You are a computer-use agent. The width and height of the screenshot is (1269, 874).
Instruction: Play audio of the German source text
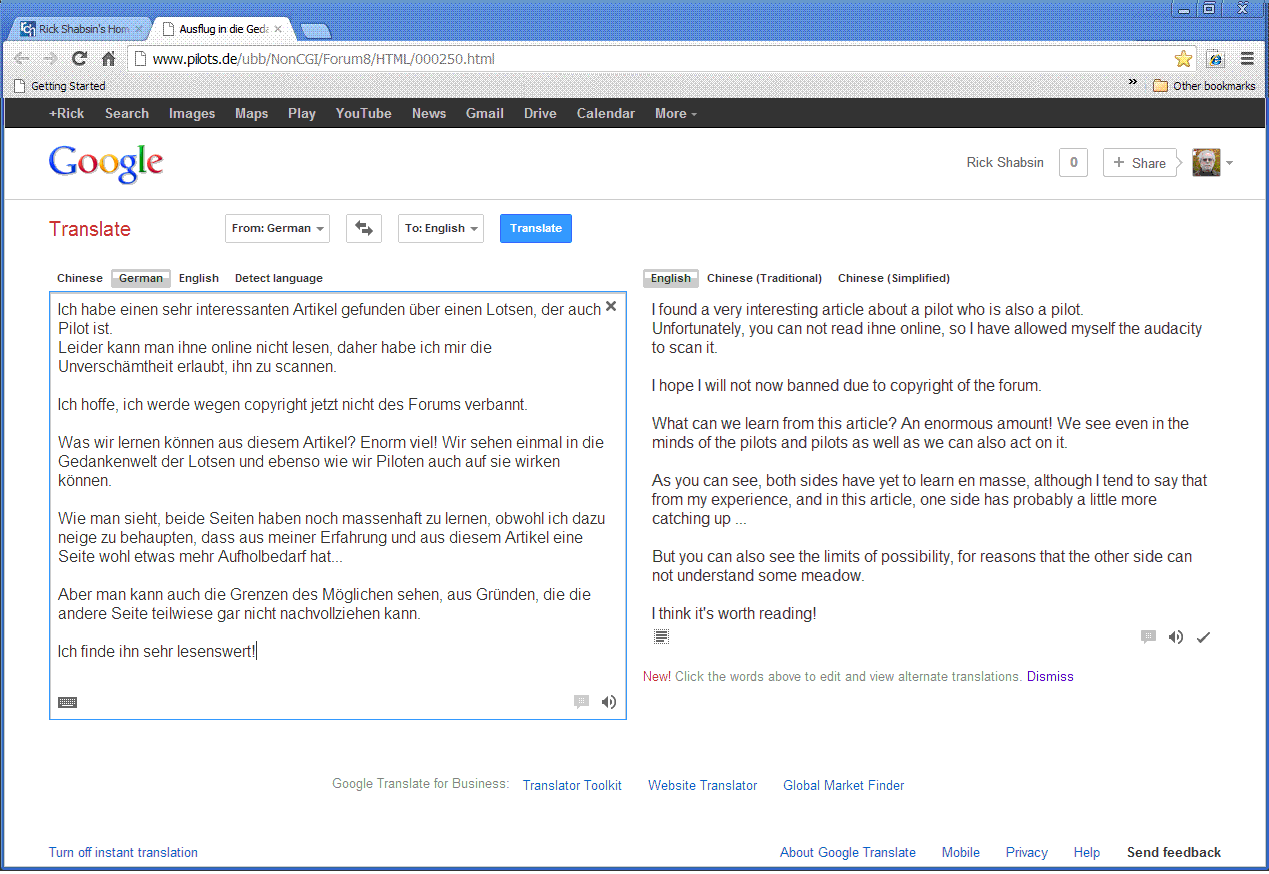click(x=609, y=702)
